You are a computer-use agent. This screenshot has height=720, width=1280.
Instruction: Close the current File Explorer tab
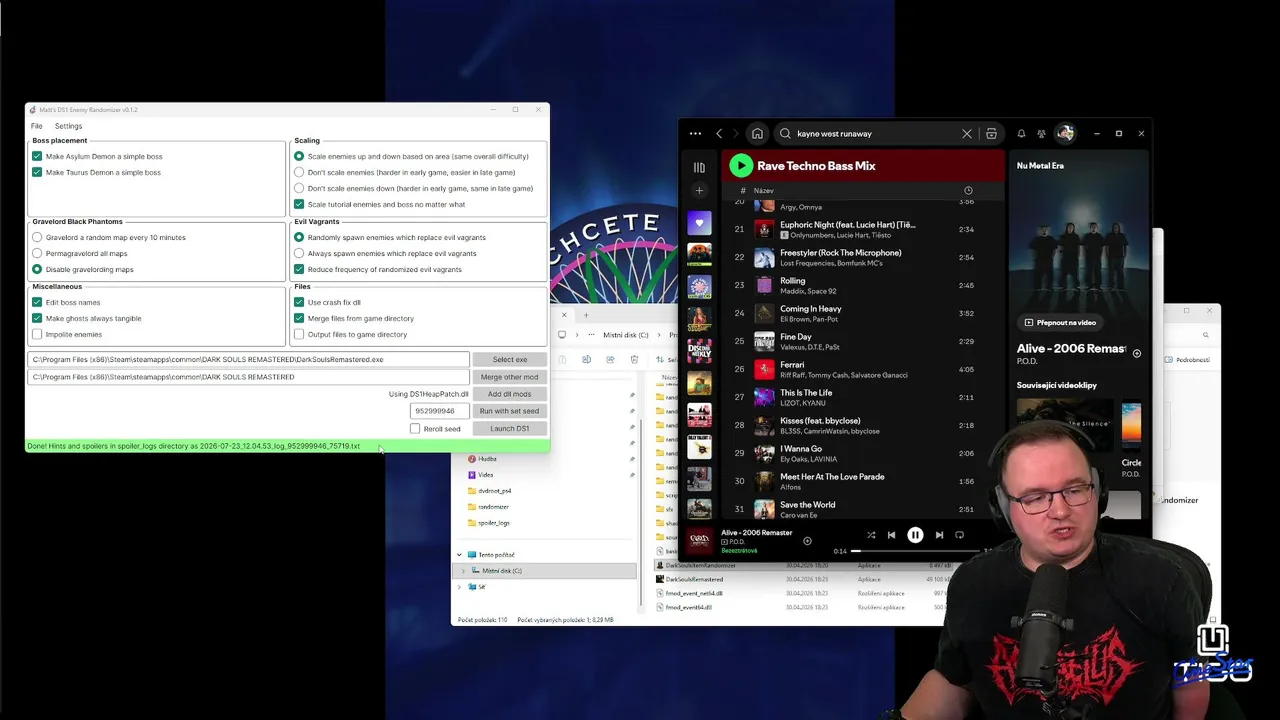(563, 315)
